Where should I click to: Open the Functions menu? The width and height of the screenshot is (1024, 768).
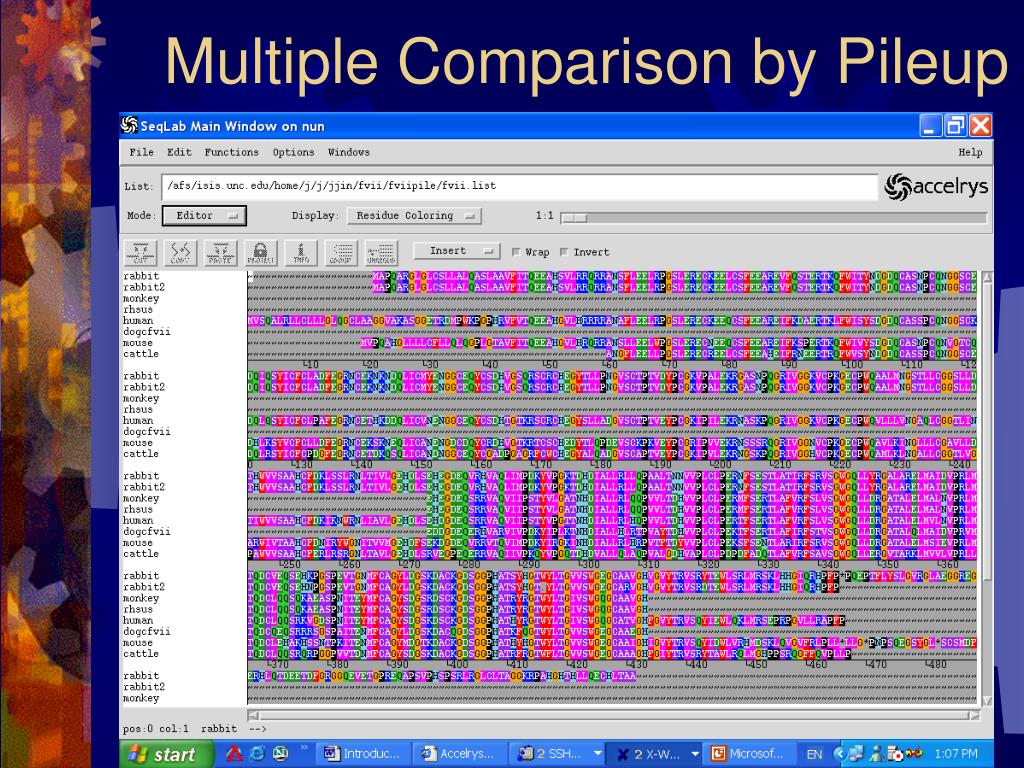coord(231,152)
